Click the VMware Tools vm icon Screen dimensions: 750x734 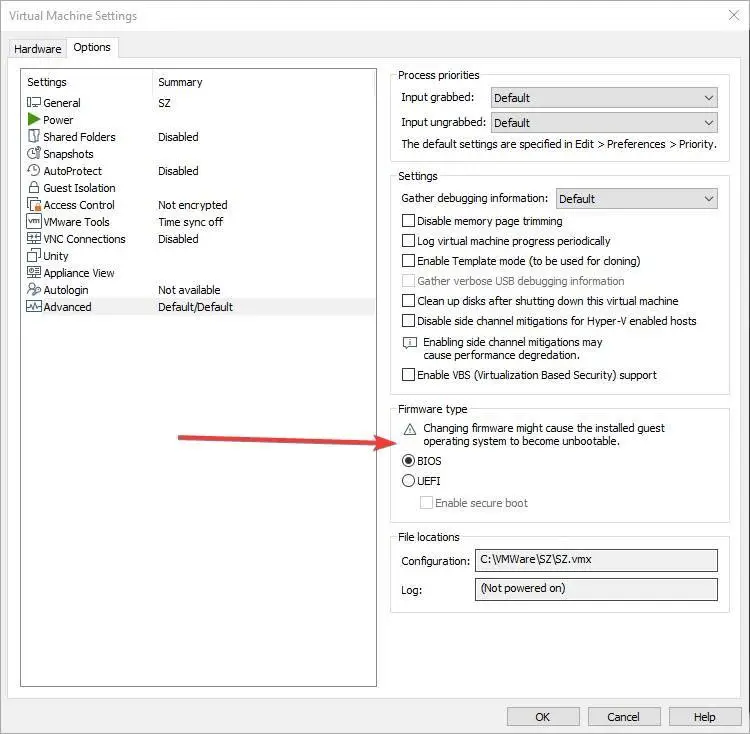34,221
